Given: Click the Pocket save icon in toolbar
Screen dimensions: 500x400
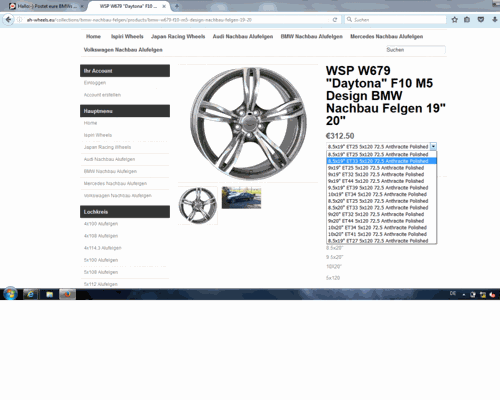Looking at the screenshot, I should 481,20.
